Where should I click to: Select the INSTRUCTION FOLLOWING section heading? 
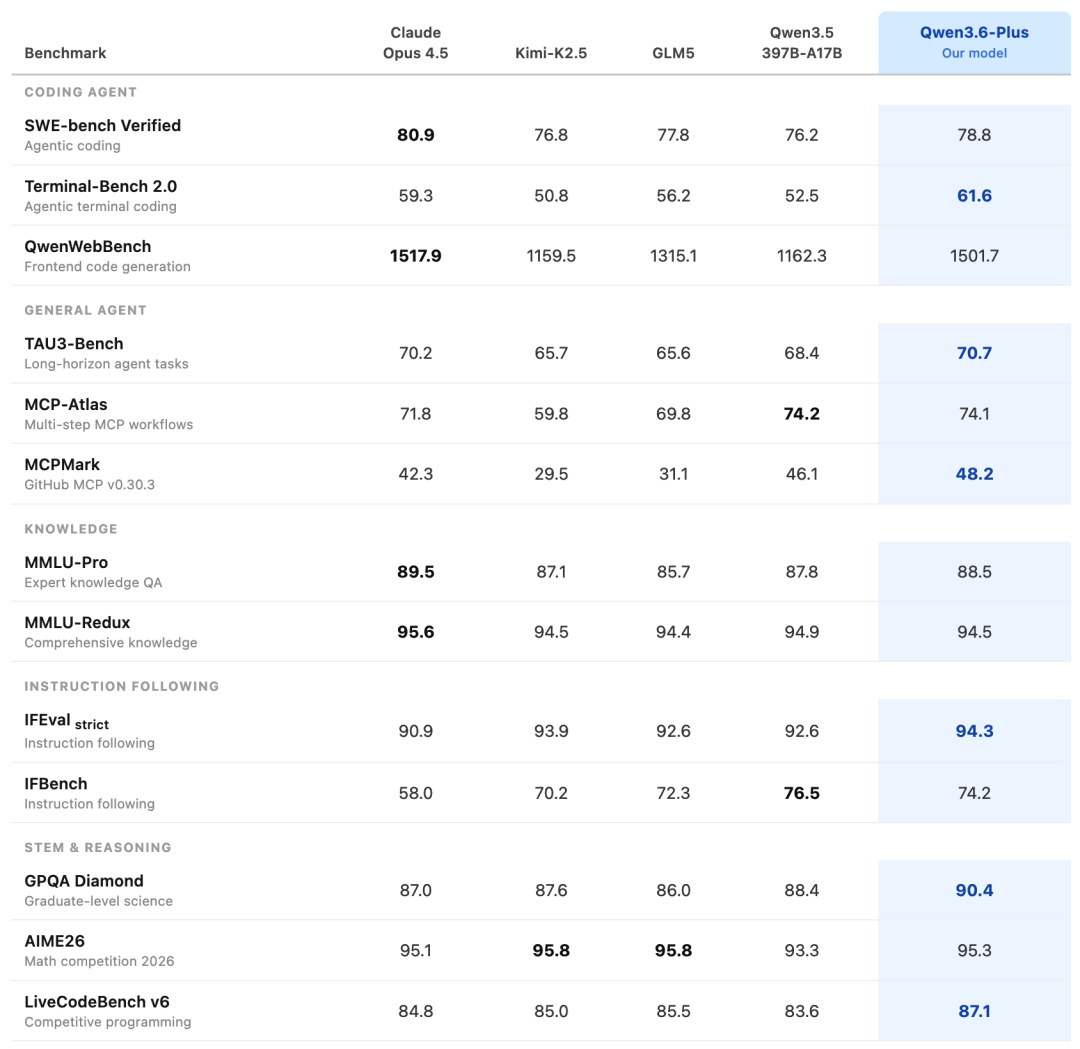click(x=121, y=686)
